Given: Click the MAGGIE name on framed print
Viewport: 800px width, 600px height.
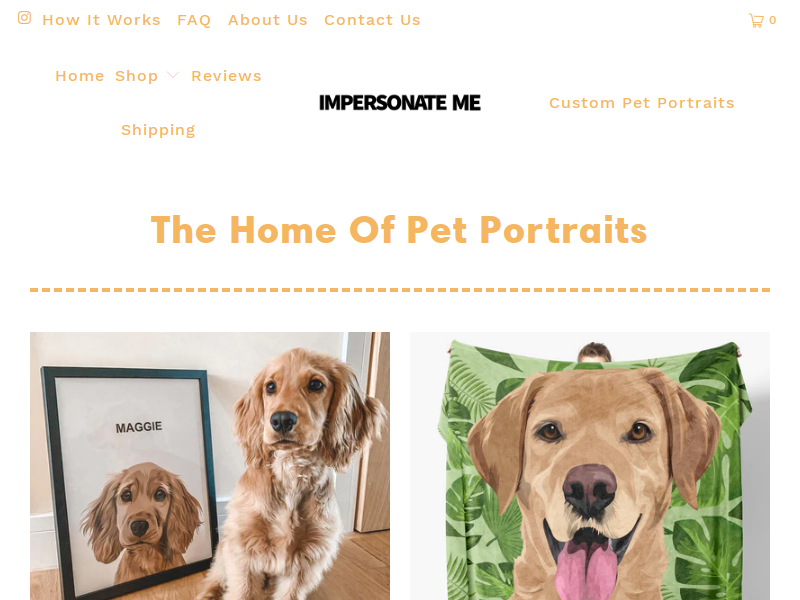Looking at the screenshot, I should click(138, 427).
